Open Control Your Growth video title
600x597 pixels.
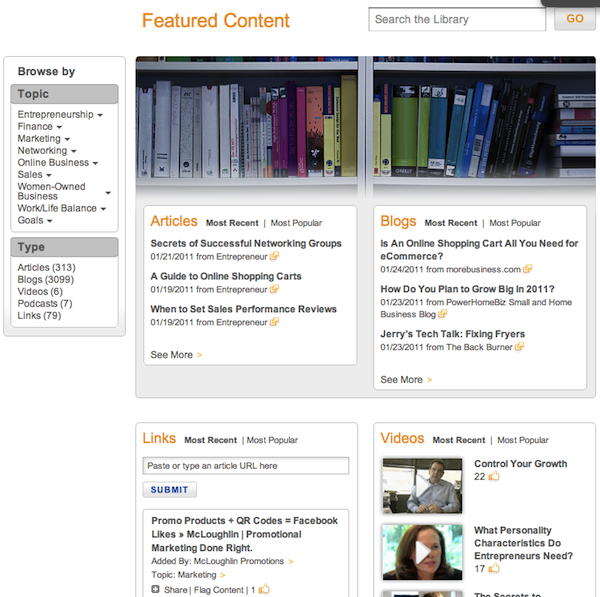pyautogui.click(x=520, y=463)
